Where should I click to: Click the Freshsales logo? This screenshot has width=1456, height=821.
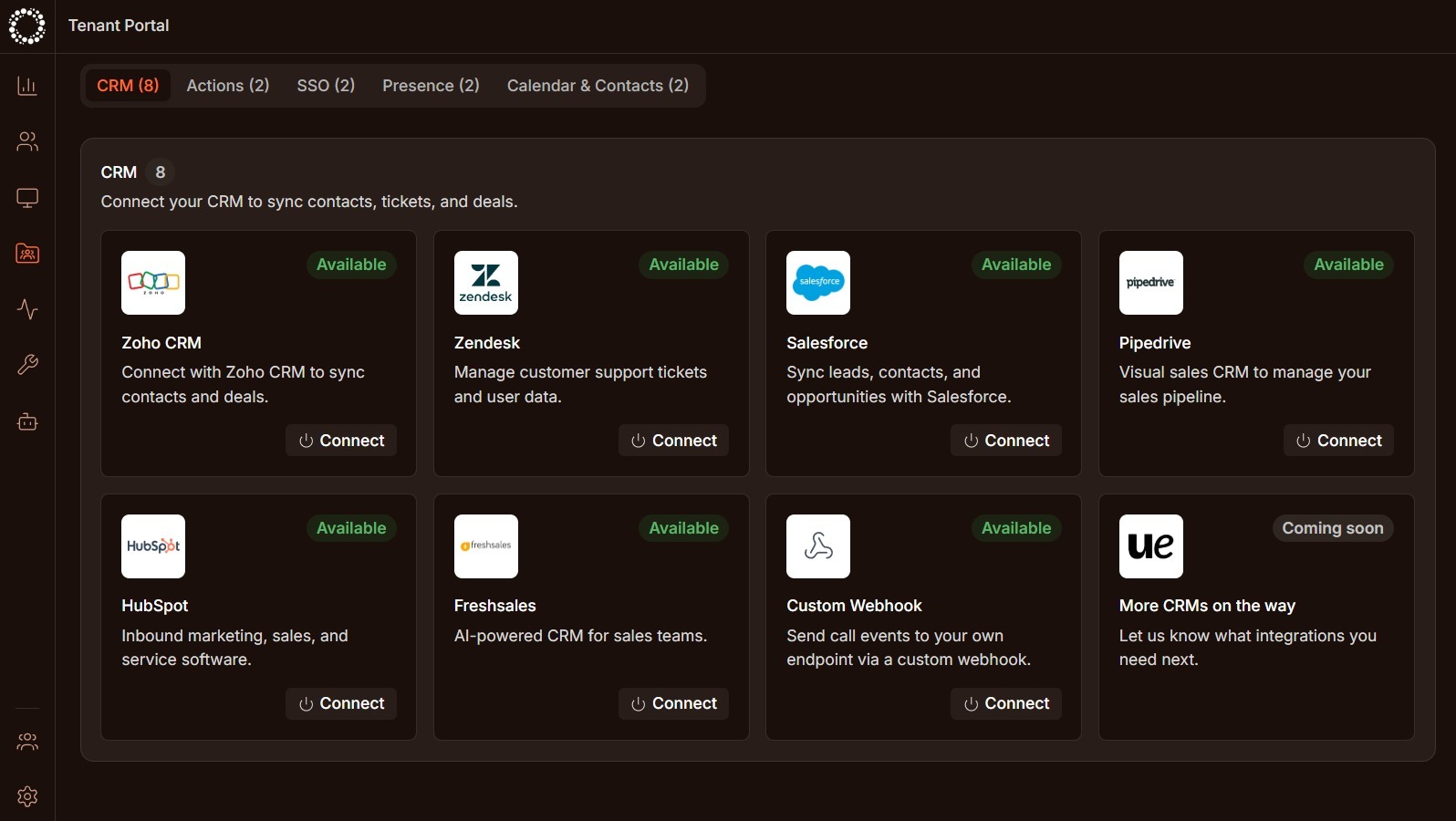click(x=486, y=546)
